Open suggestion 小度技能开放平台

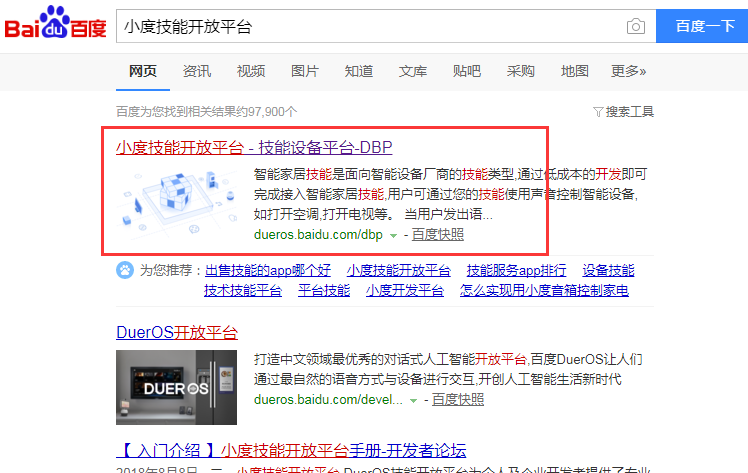(399, 270)
